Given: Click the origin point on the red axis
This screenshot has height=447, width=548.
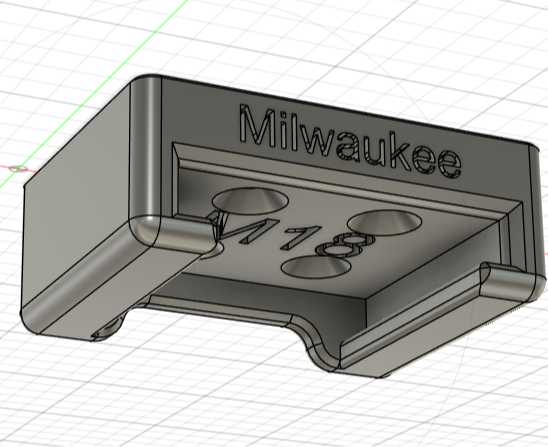Looking at the screenshot, I should coord(18,169).
